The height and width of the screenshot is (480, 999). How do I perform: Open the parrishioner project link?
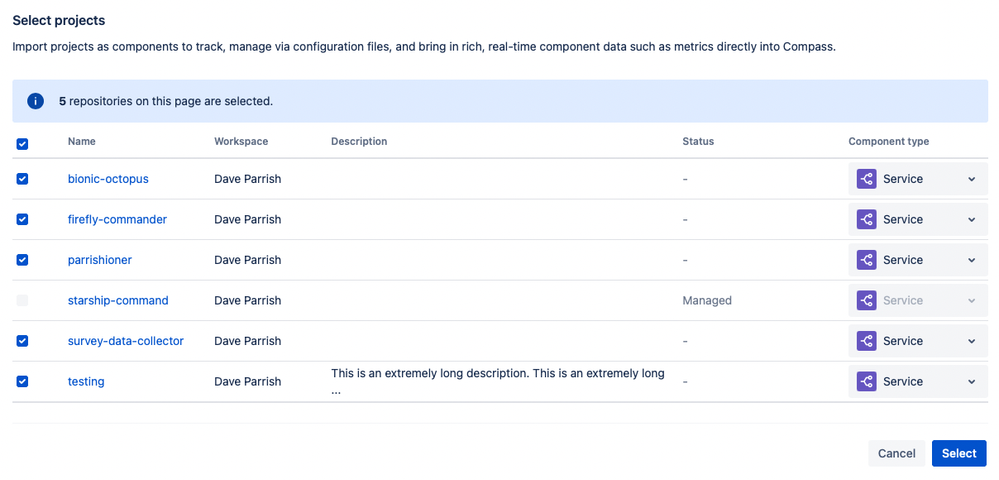[x=100, y=260]
